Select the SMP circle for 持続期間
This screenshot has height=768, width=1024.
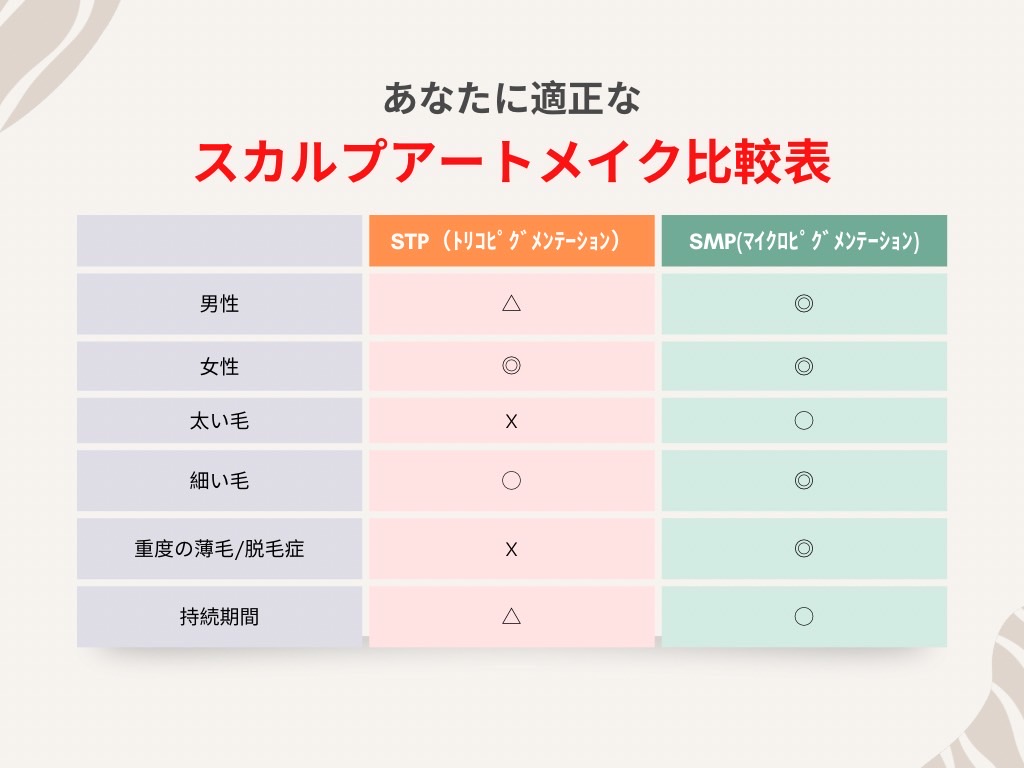tap(804, 616)
